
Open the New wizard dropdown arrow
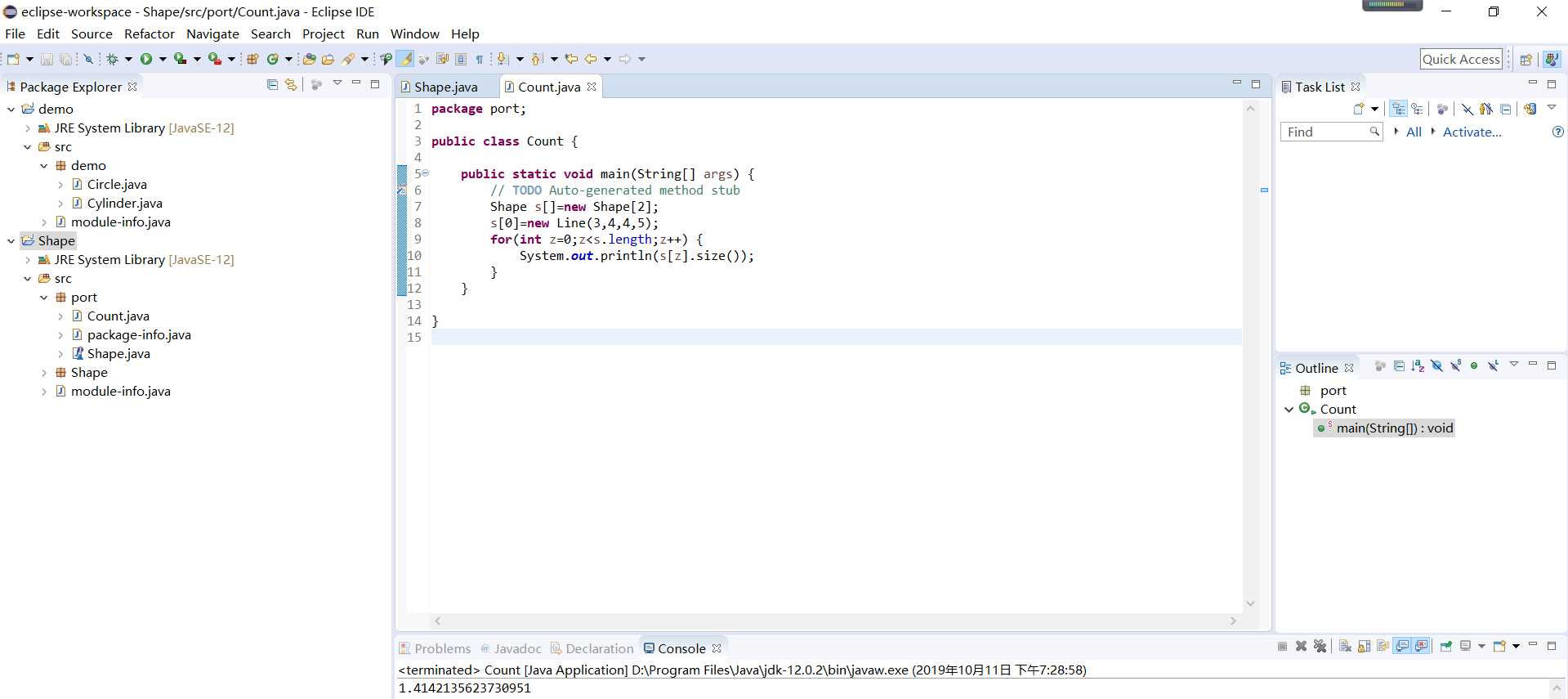coord(29,59)
